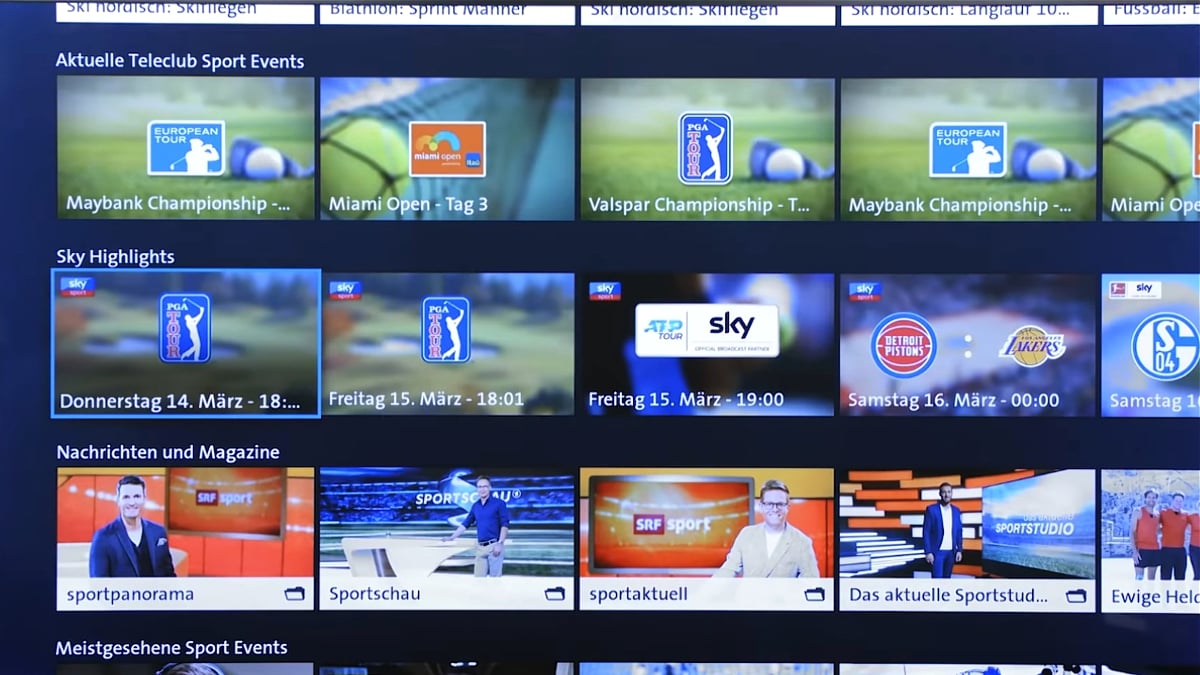Open the Biathlon: Sprint Männer card
Screen dimensions: 1200x675
(447, 12)
